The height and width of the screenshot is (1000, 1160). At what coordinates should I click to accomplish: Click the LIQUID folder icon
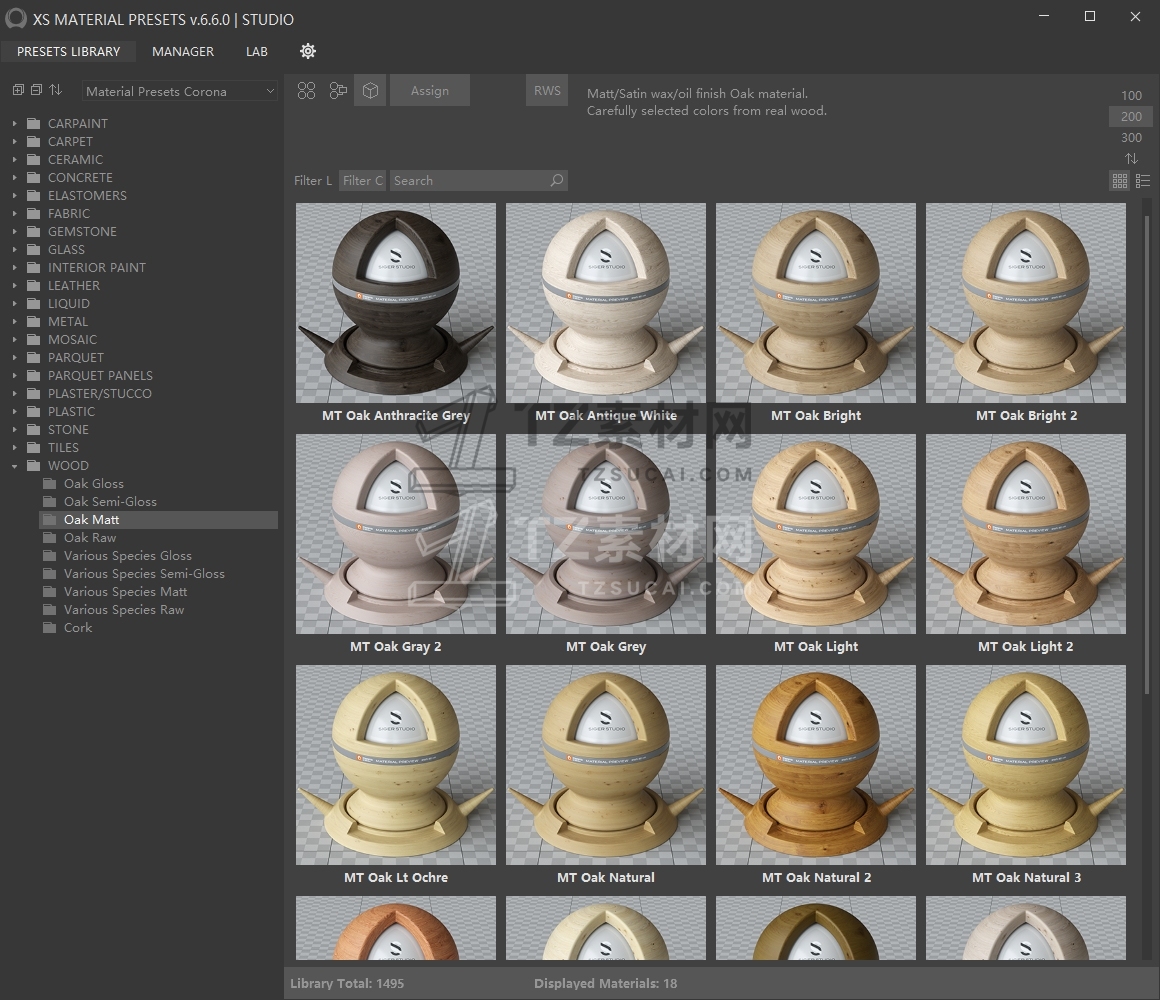pos(33,303)
